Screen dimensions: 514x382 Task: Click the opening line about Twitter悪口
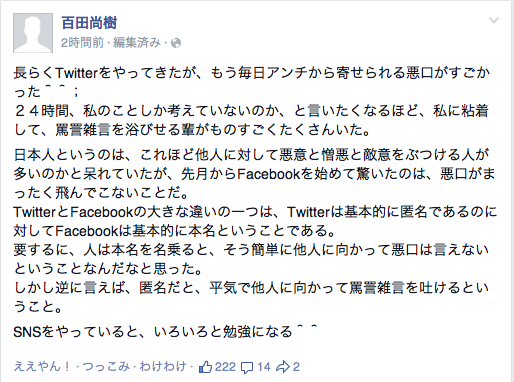point(252,82)
